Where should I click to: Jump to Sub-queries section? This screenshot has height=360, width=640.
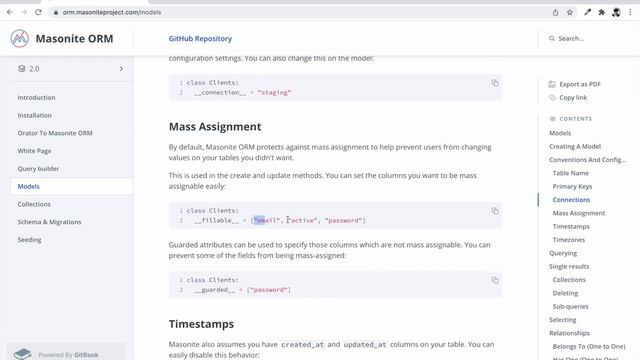pos(570,307)
